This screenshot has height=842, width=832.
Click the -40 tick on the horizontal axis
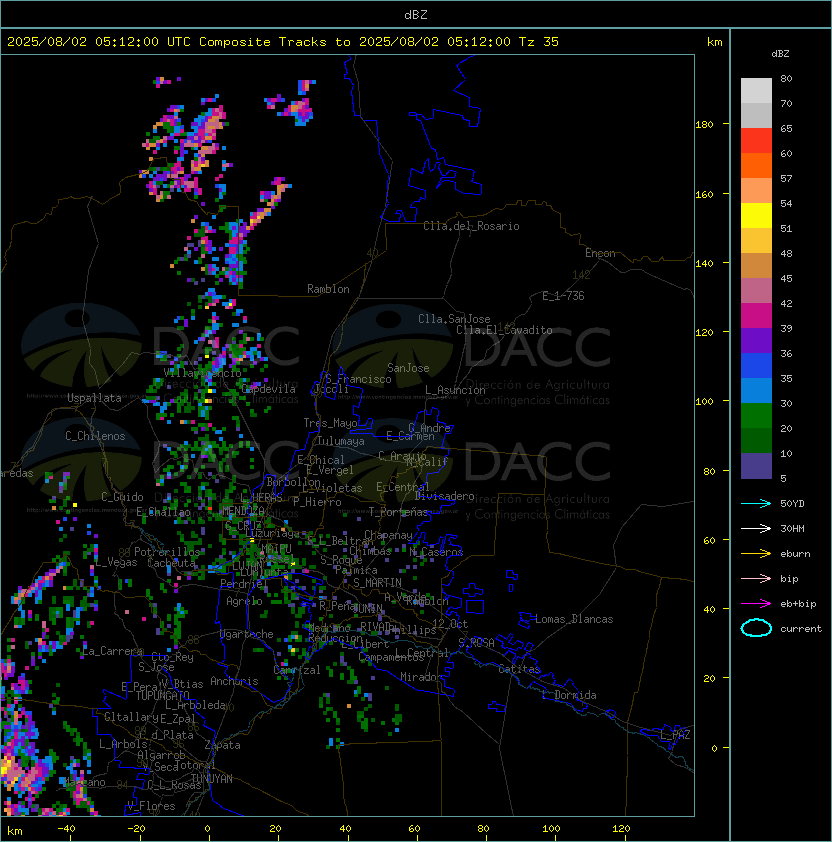[x=67, y=829]
